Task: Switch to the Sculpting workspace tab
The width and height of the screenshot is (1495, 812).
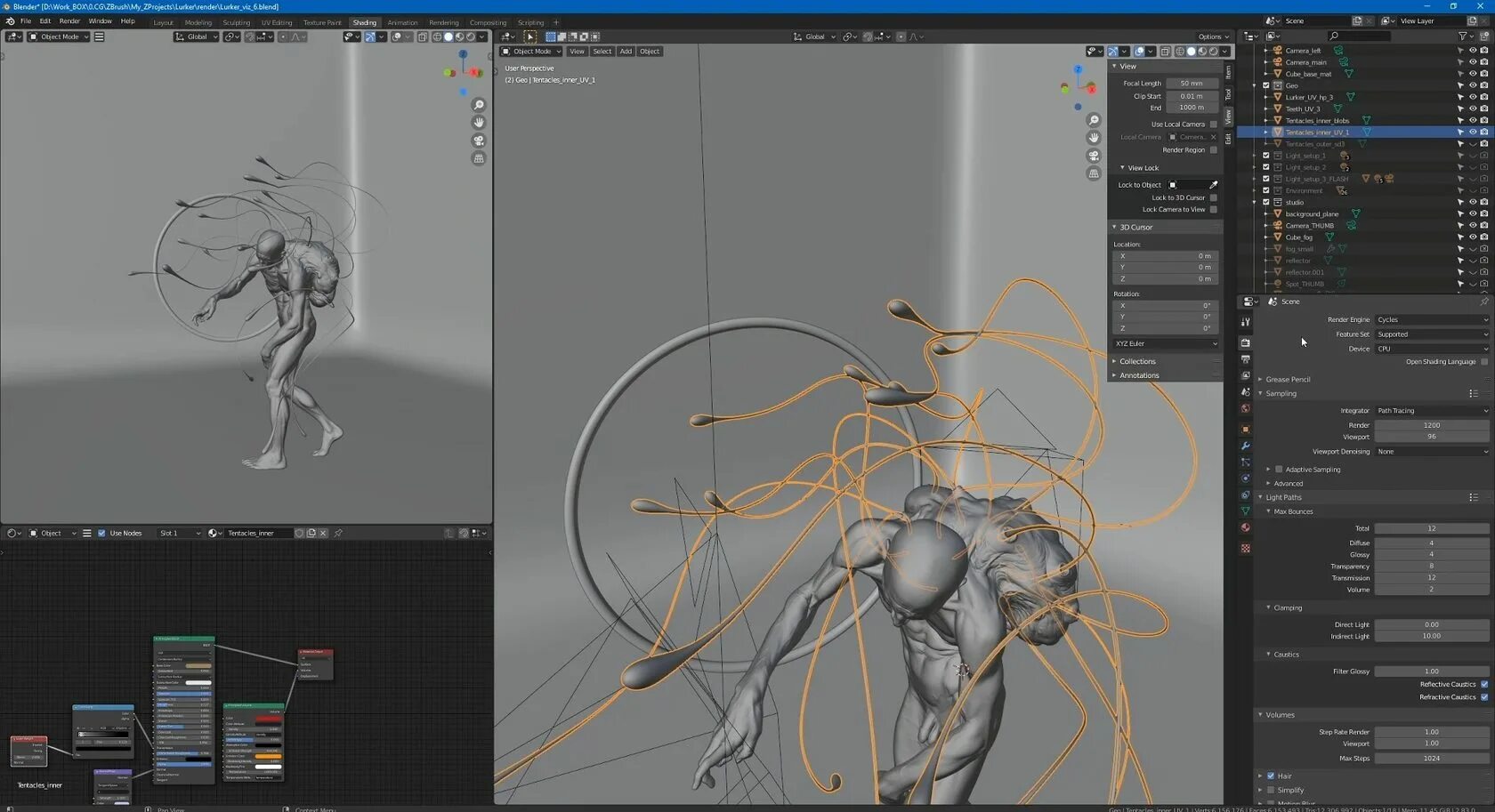Action: (x=236, y=22)
